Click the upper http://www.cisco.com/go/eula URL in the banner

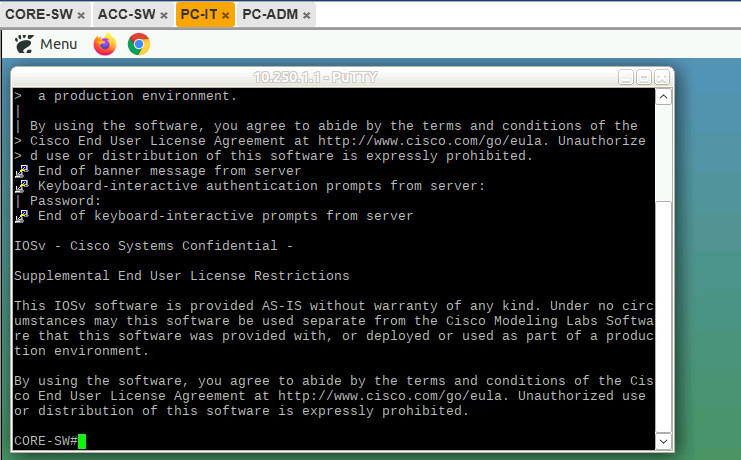tap(432, 141)
